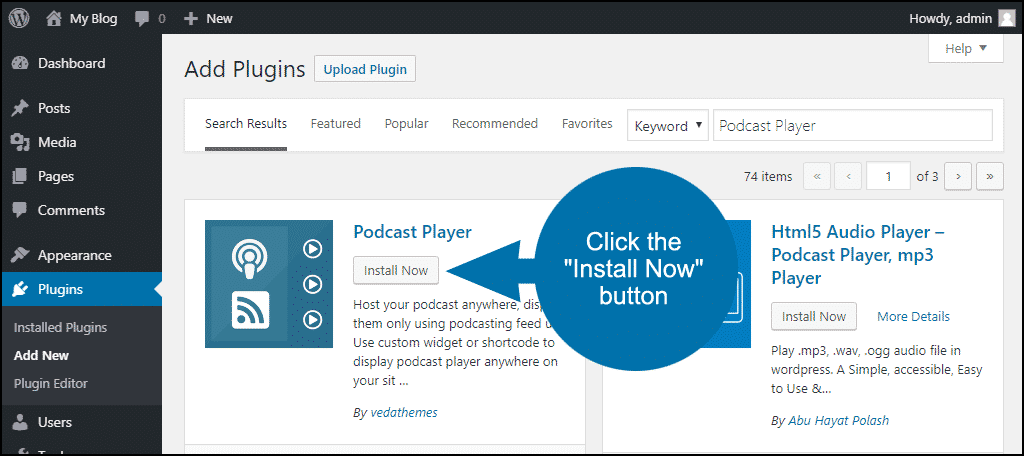1024x456 pixels.
Task: Click Install Now for Podcast Player
Action: point(396,270)
